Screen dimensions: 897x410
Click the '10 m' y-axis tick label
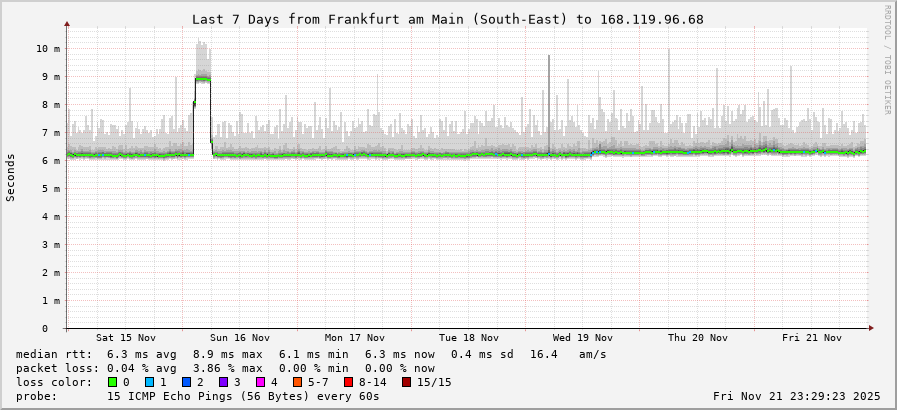pos(48,48)
